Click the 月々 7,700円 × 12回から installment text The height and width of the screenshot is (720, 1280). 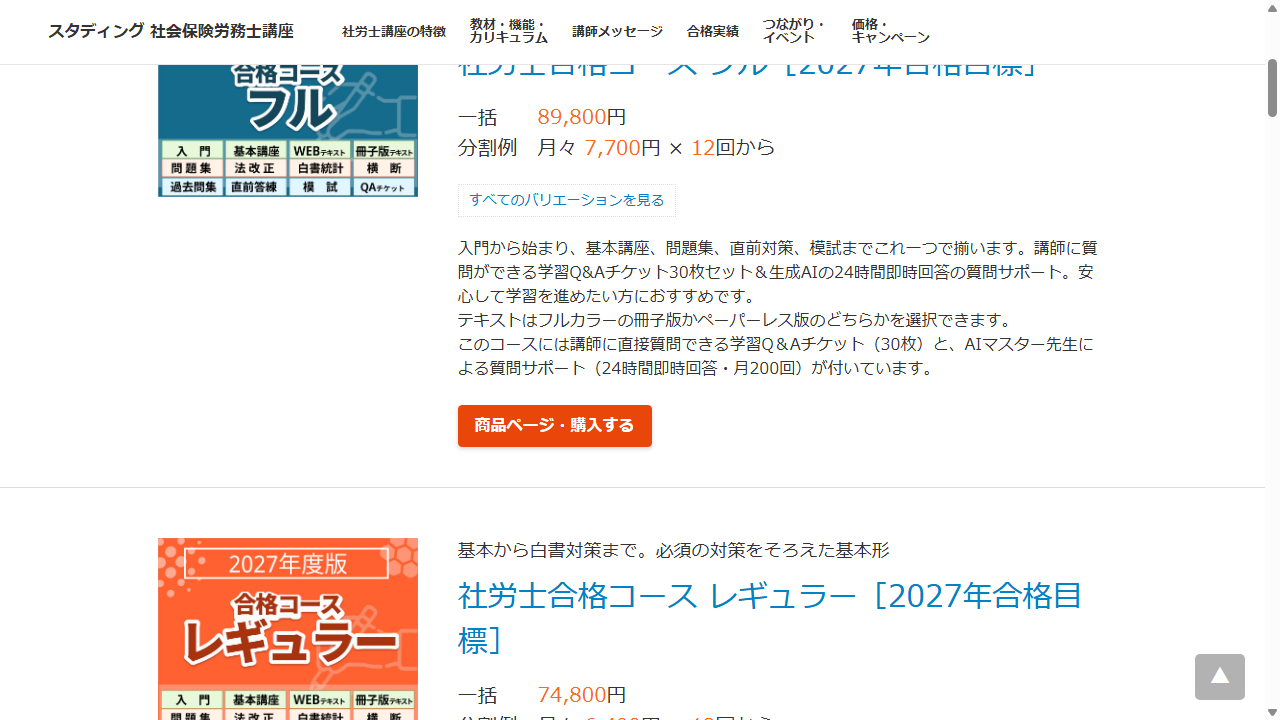[x=656, y=148]
